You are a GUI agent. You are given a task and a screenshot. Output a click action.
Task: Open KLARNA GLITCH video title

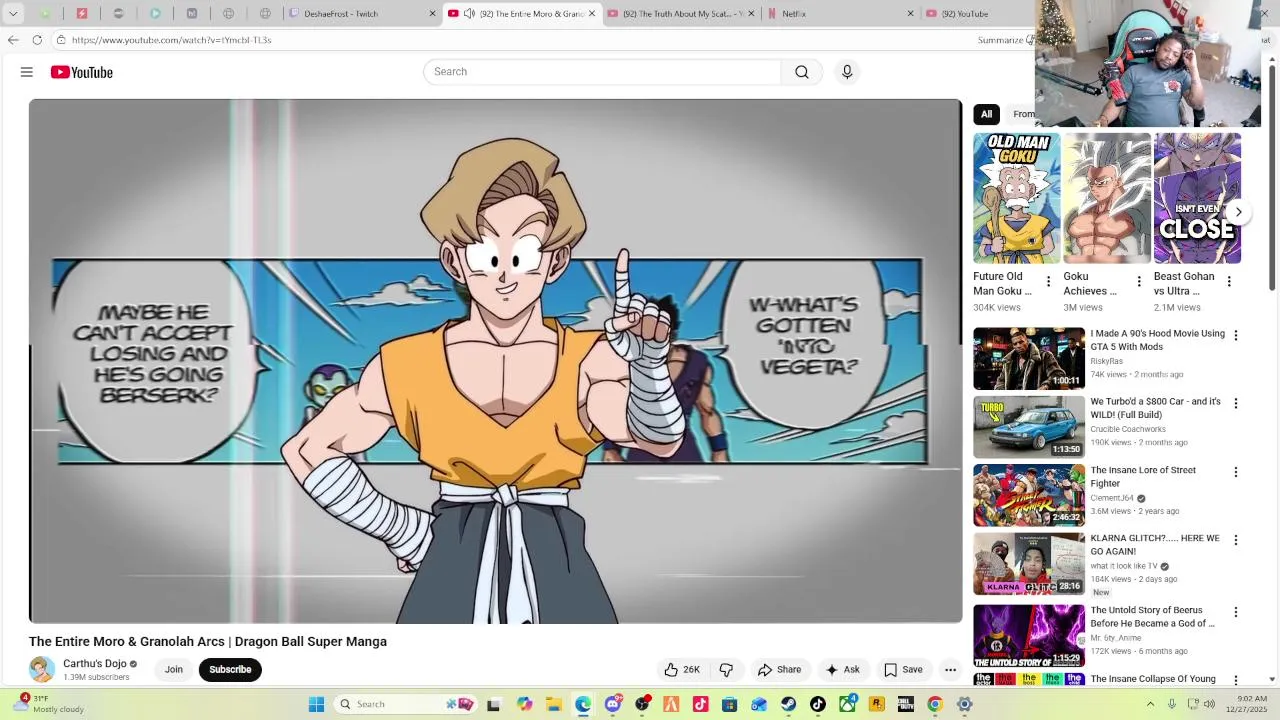(1155, 545)
